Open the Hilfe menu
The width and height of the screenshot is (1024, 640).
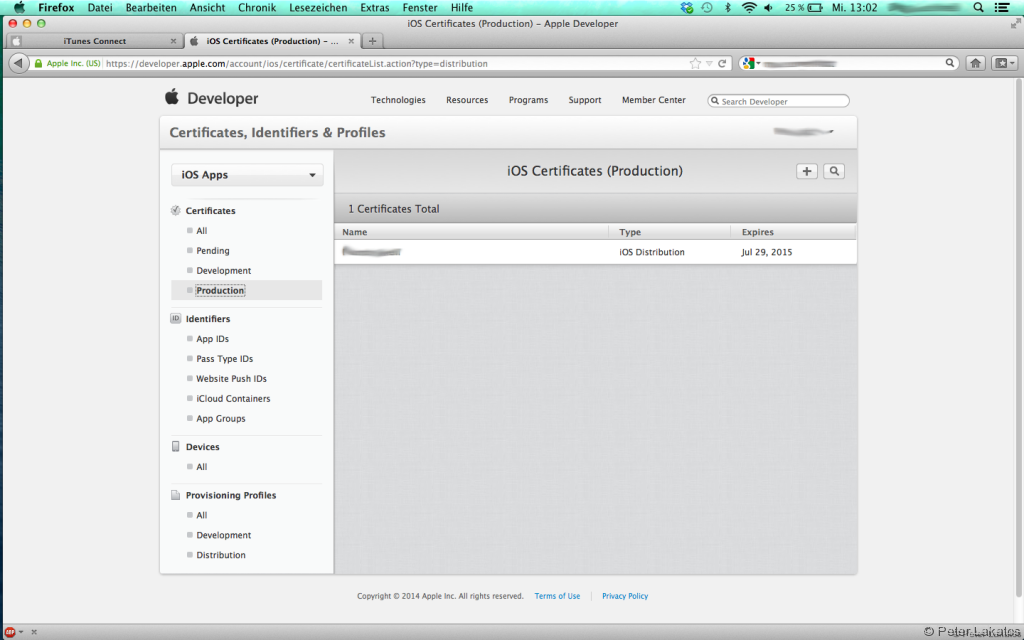pyautogui.click(x=462, y=8)
